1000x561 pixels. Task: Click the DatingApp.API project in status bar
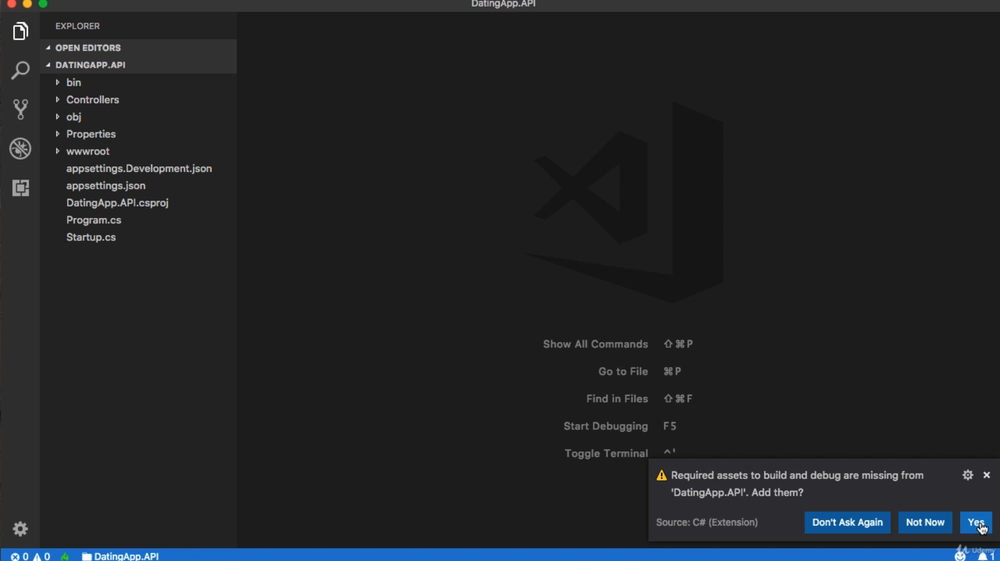[121, 556]
